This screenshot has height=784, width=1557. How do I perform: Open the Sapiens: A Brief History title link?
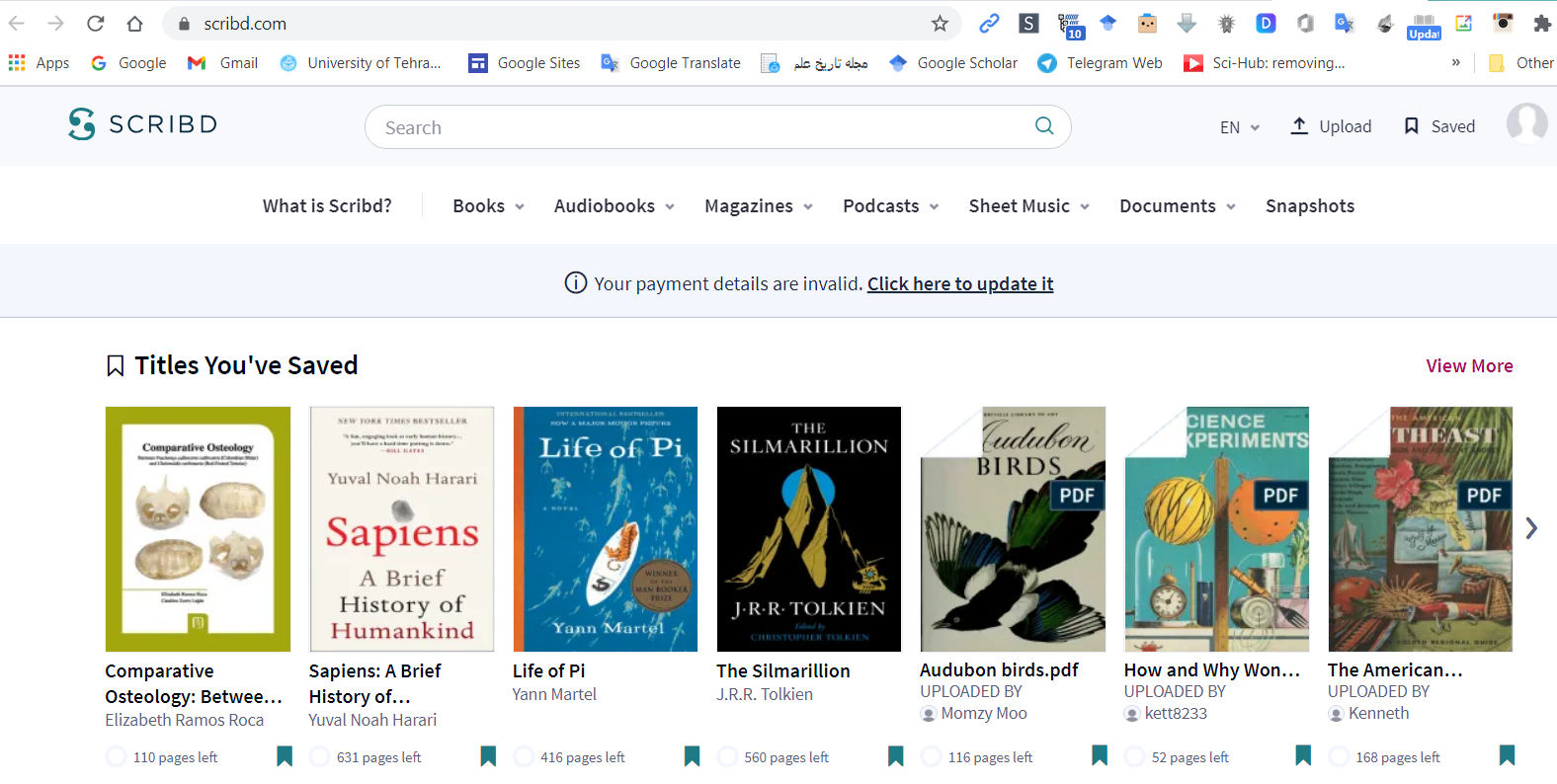click(374, 683)
